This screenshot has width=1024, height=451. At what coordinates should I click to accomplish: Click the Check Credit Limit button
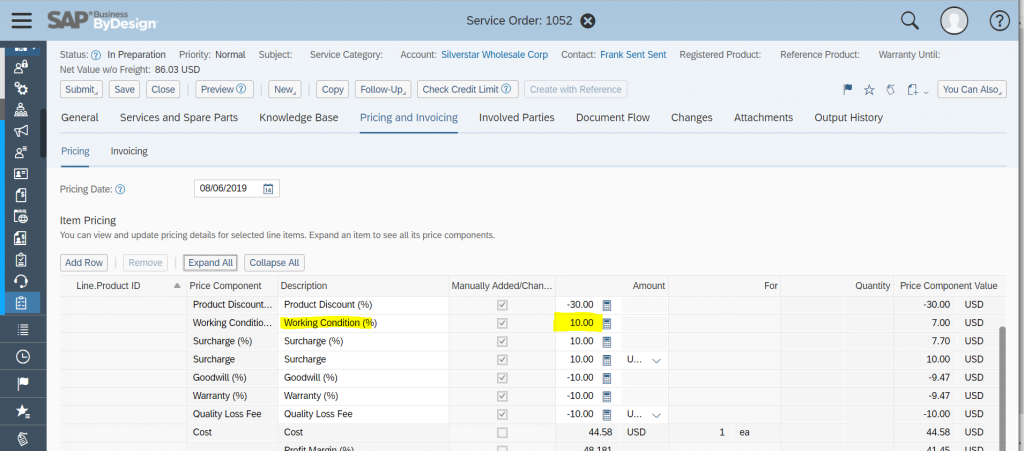click(468, 89)
